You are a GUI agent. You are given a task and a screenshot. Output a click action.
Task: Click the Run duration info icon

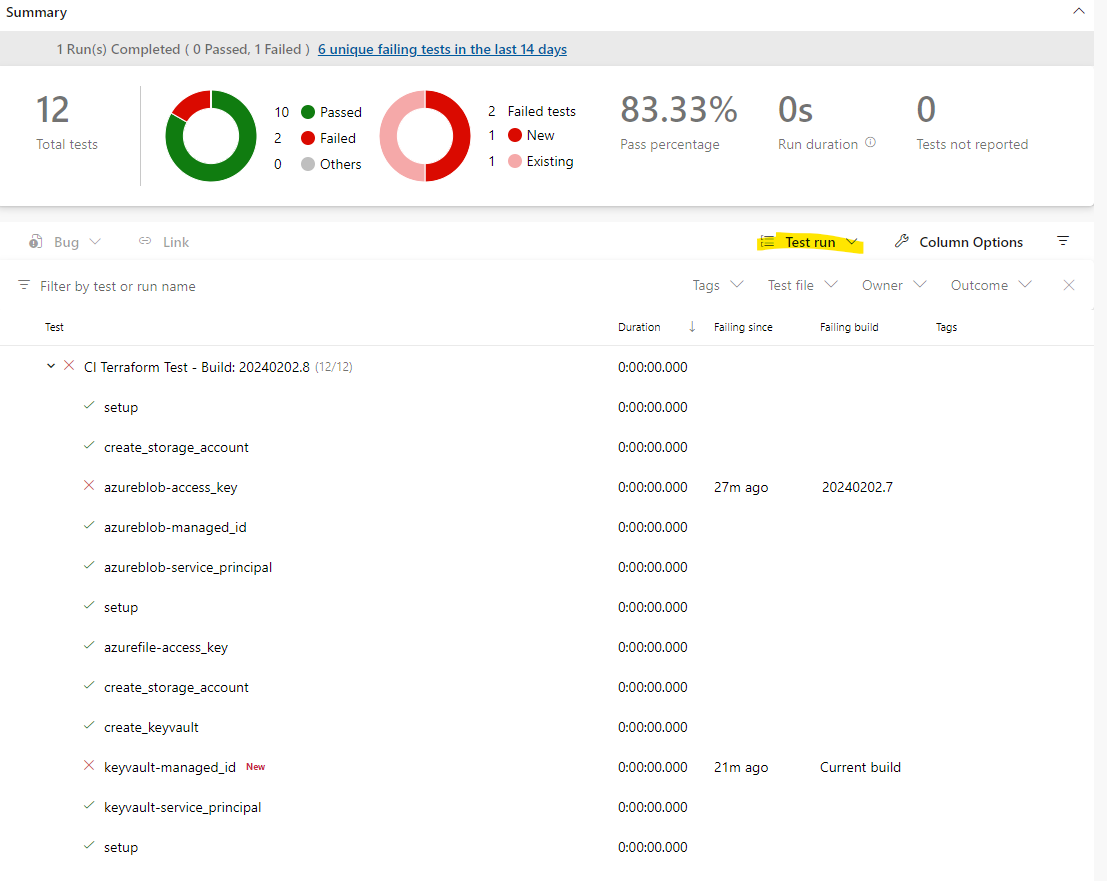pyautogui.click(x=870, y=143)
